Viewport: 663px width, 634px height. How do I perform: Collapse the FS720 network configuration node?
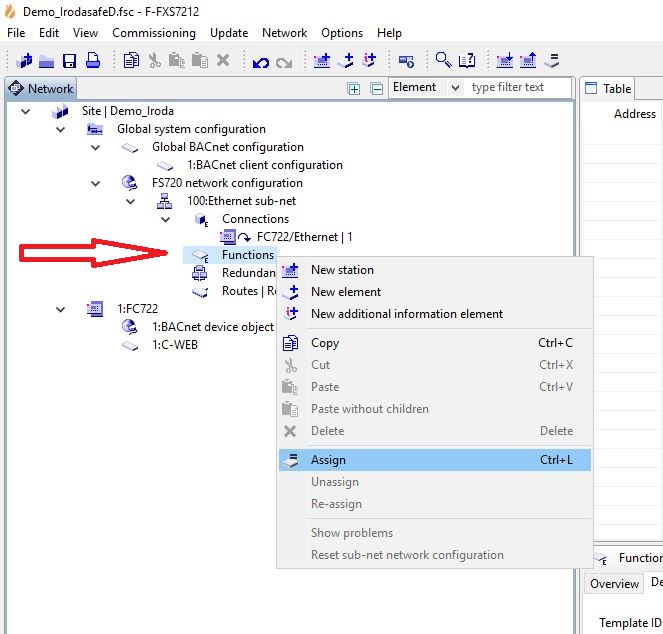pos(96,183)
